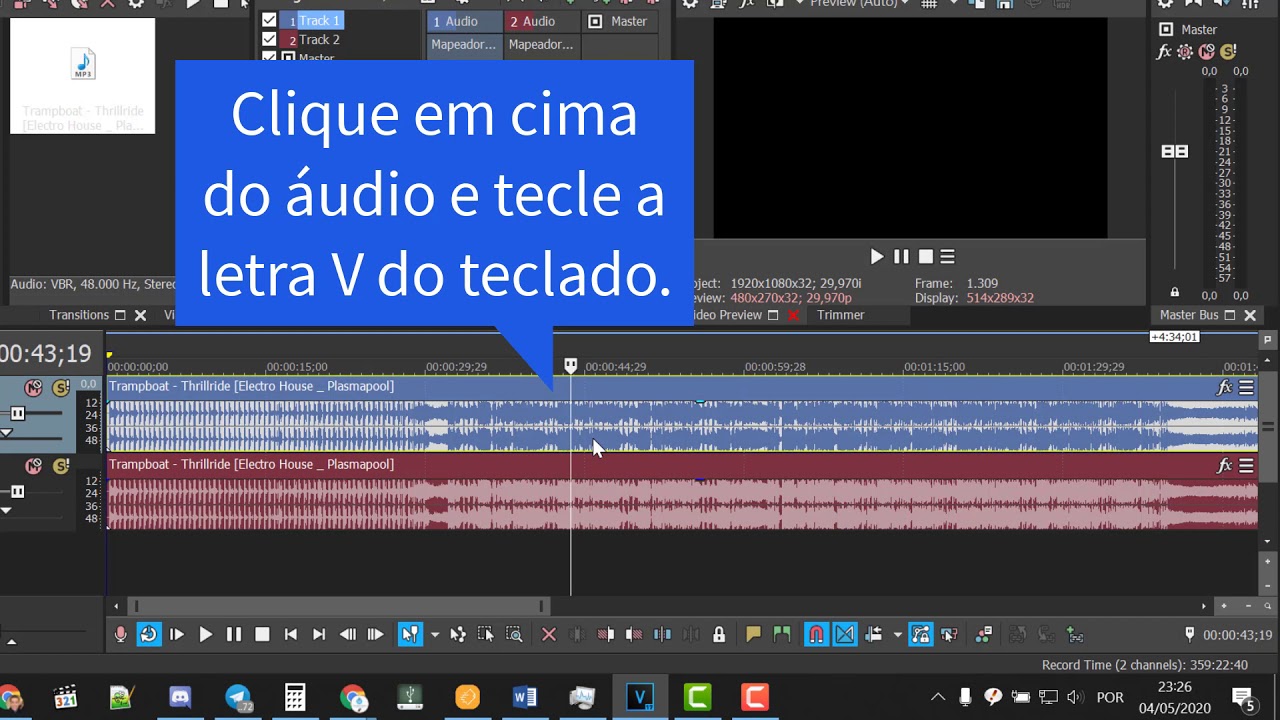Screen dimensions: 1280x720
Task: Click the '1 Audio' channel button
Action: click(464, 21)
